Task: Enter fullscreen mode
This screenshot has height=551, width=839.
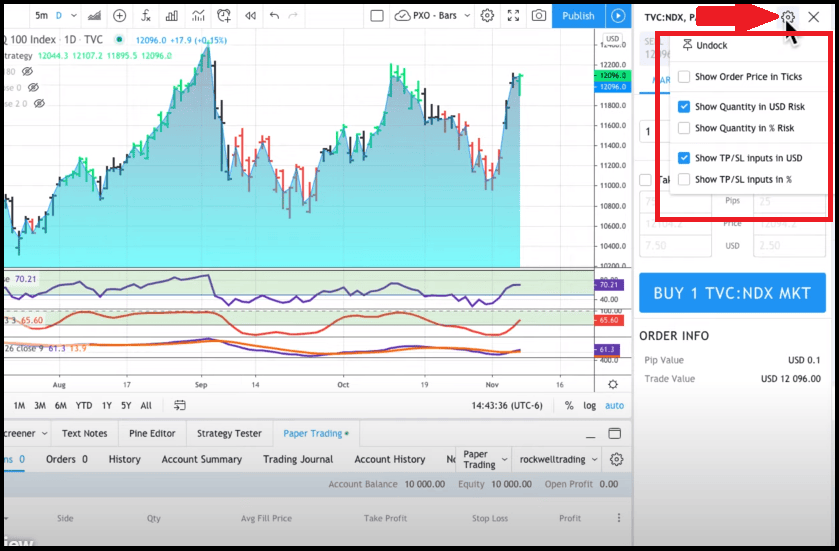Action: pyautogui.click(x=513, y=16)
